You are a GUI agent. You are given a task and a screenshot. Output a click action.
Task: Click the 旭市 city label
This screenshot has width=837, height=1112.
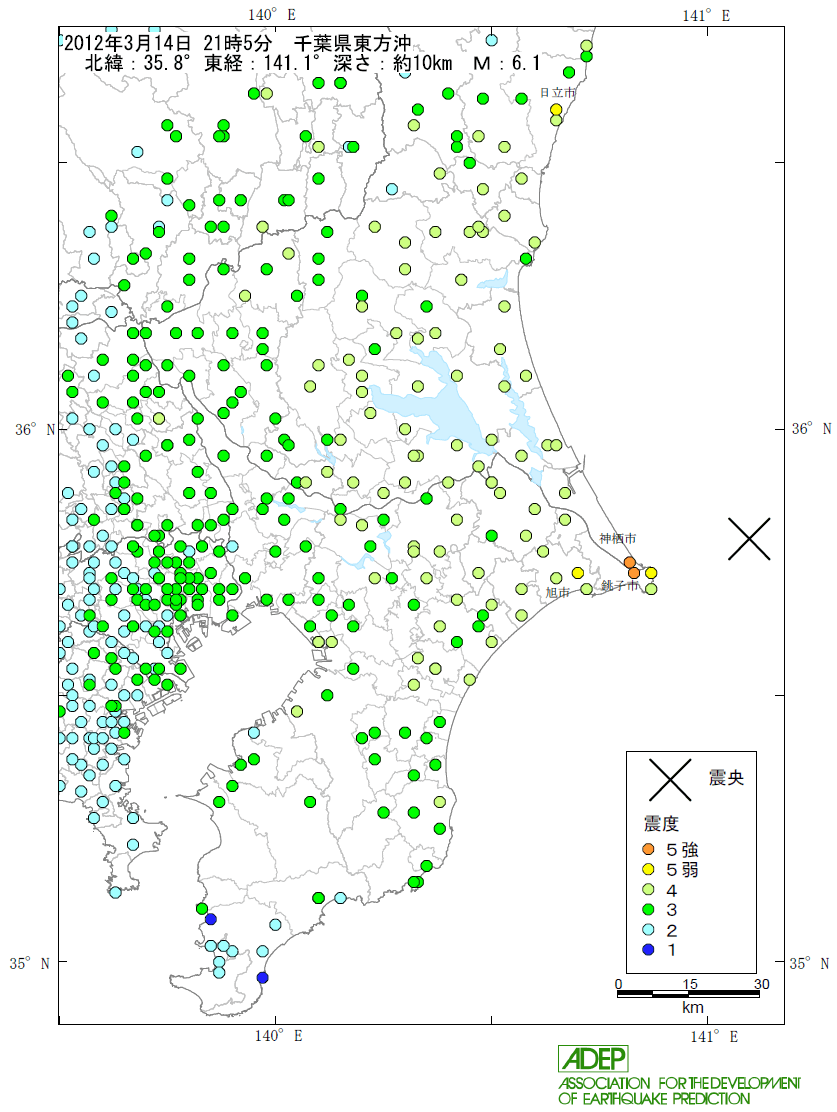coord(558,592)
